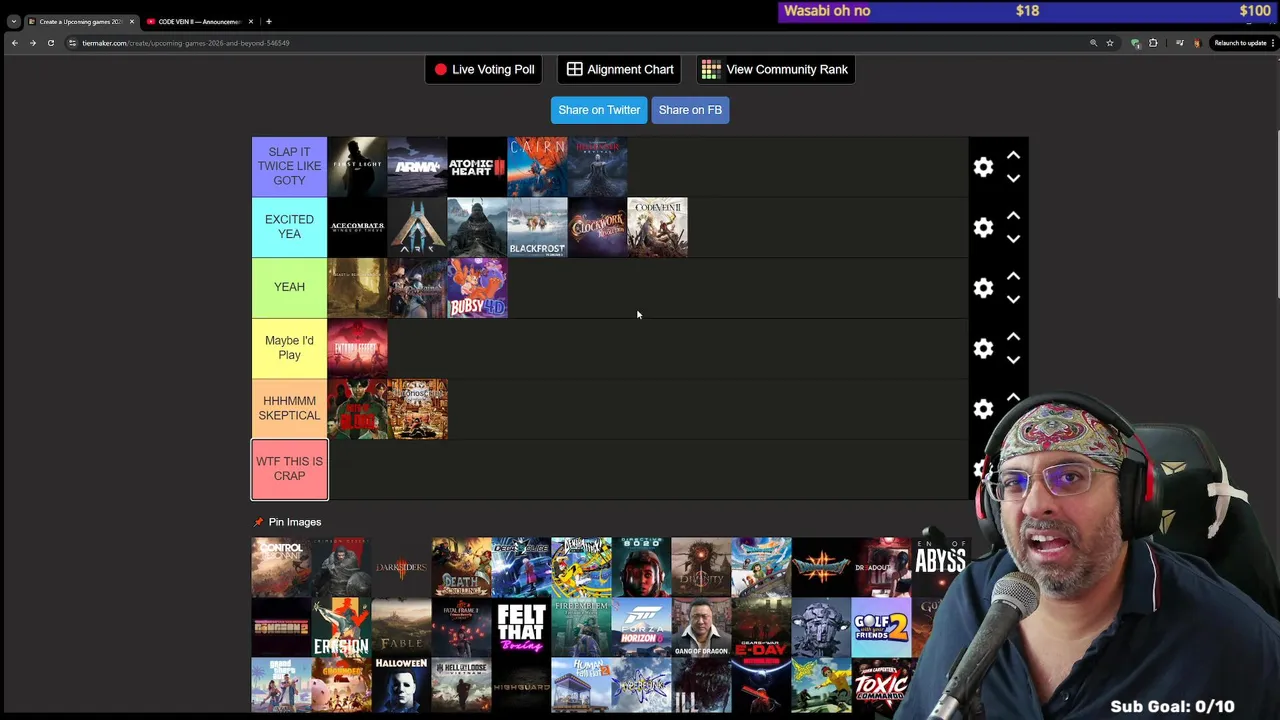Select the Ace Combat 8 thumbnail
The width and height of the screenshot is (1280, 720).
coord(357,227)
